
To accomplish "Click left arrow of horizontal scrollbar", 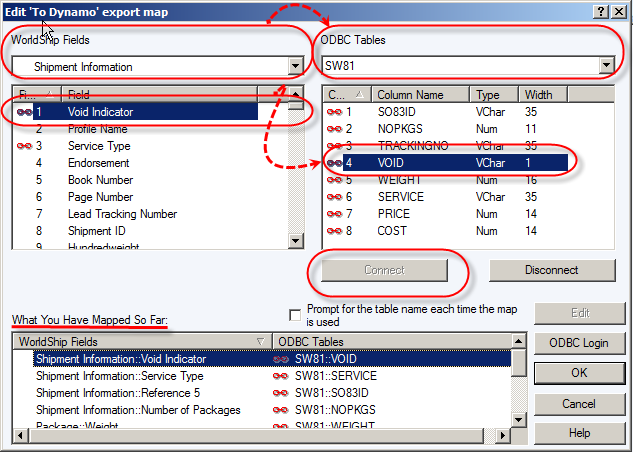I will coord(21,435).
